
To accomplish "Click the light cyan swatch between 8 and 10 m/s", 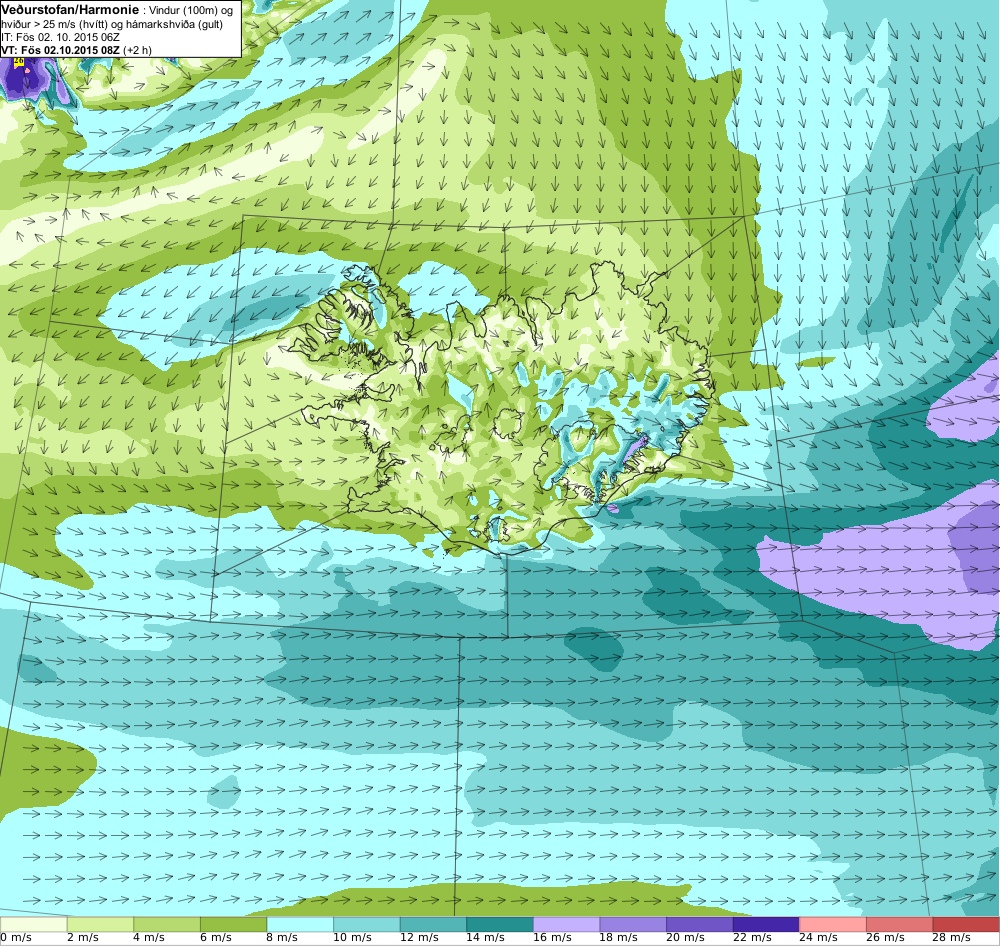I will click(x=300, y=924).
